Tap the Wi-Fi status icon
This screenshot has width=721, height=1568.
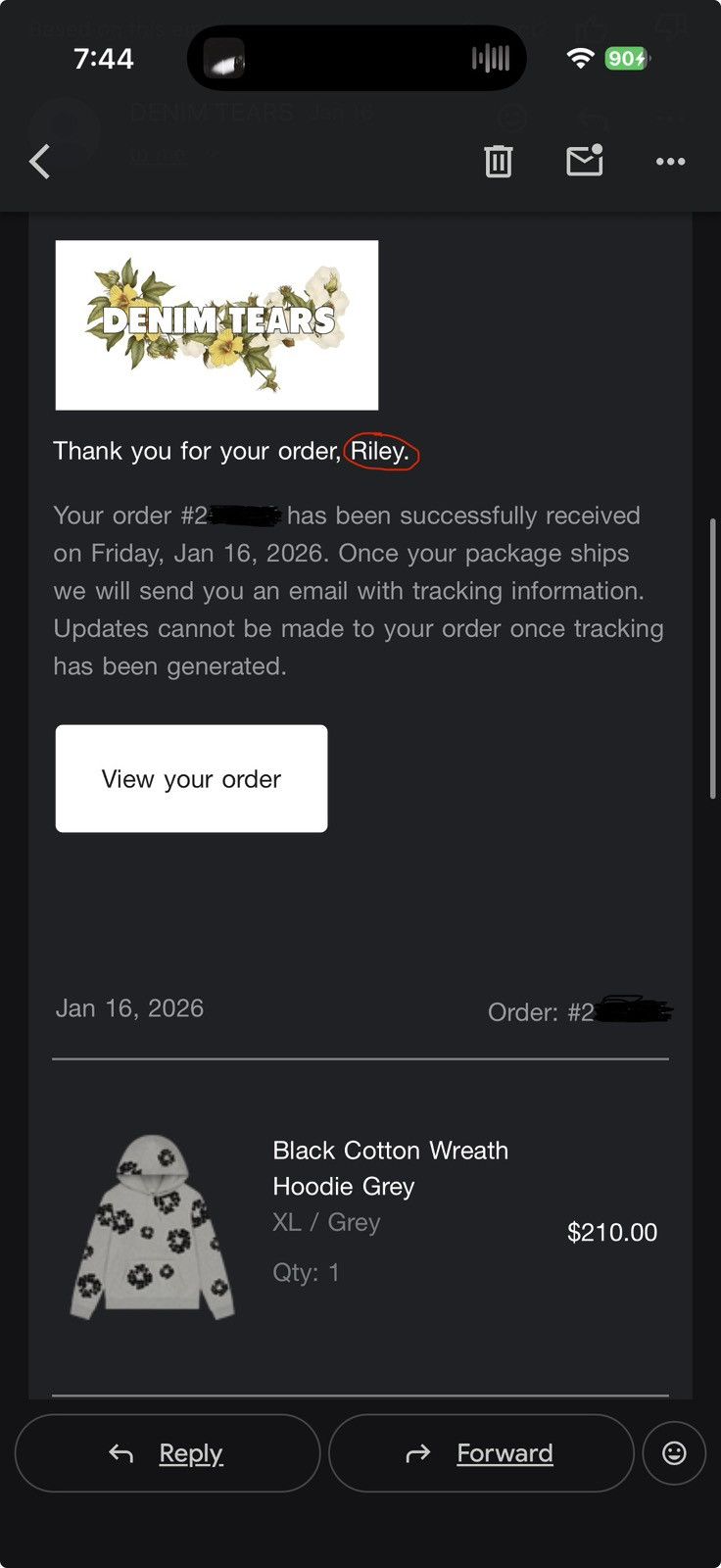581,59
